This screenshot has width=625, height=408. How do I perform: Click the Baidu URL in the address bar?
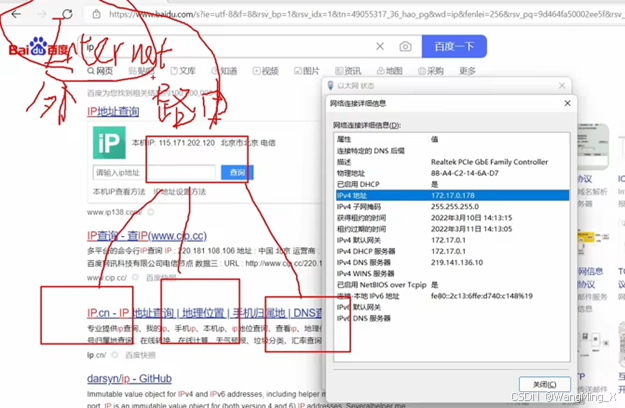[x=365, y=14]
